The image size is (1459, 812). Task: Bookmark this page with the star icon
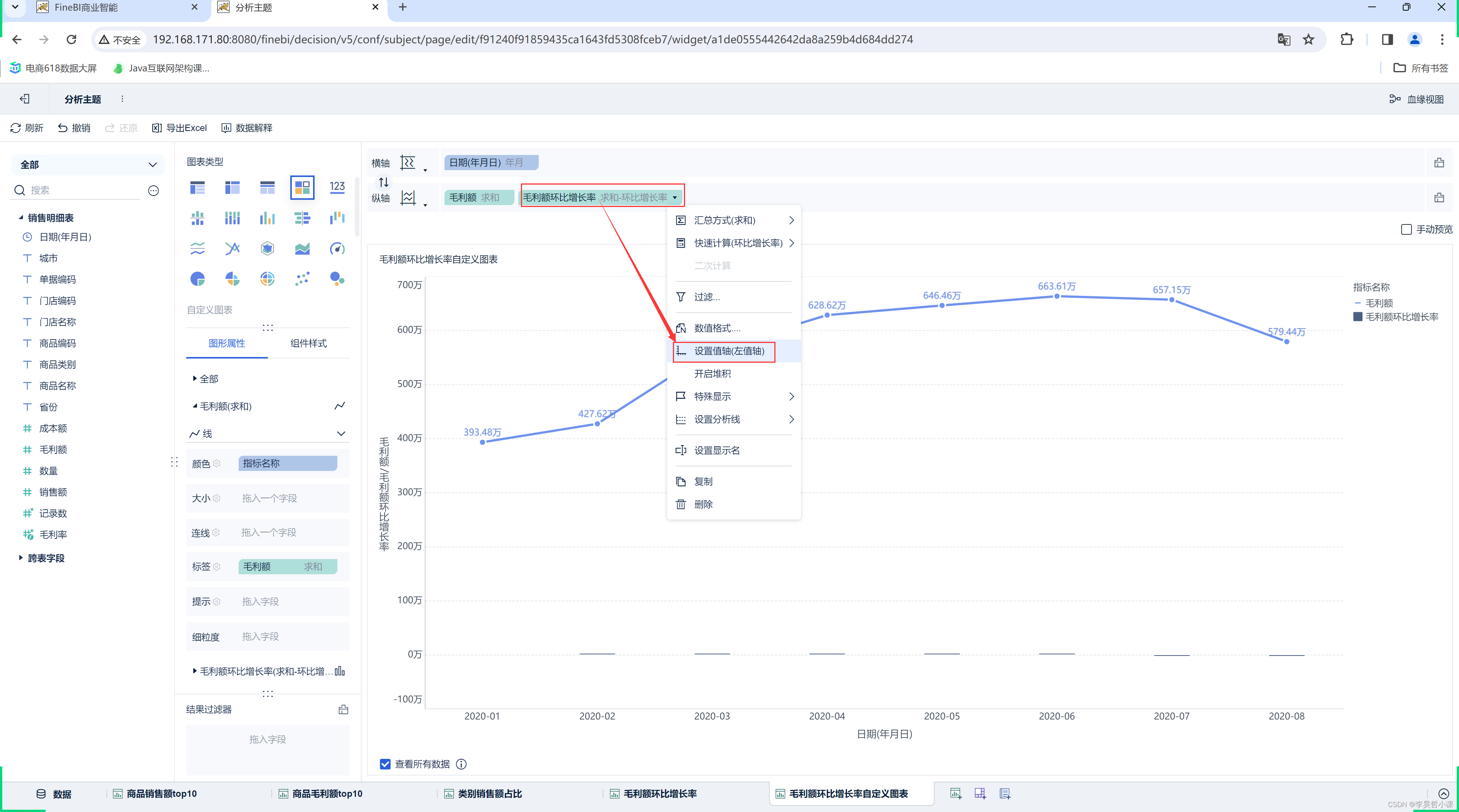click(1308, 39)
